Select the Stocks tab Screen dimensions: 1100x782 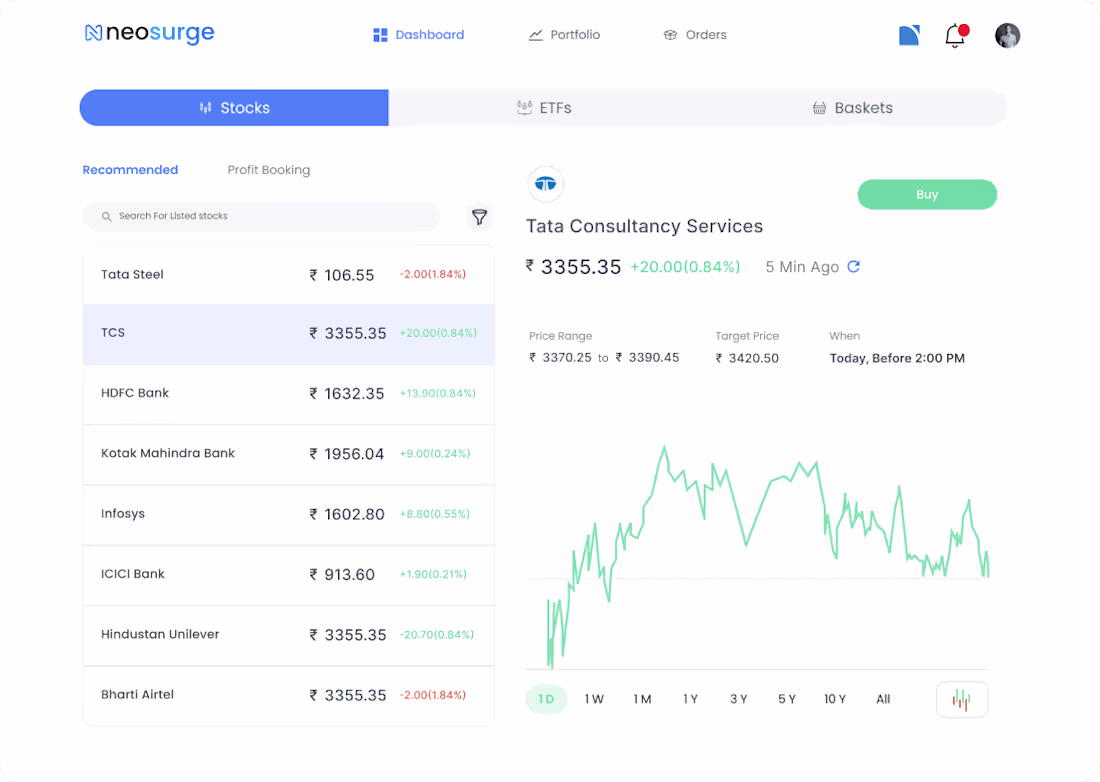[234, 108]
